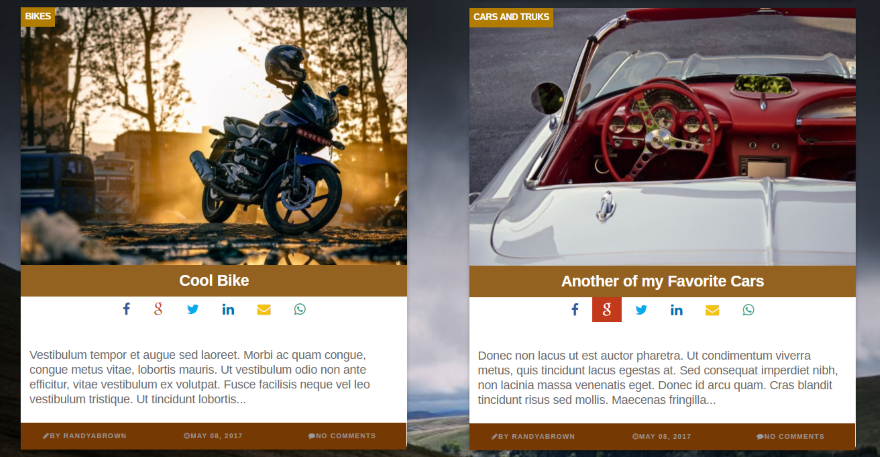
Task: Share Cool Bike post via WhatsApp
Action: (300, 309)
